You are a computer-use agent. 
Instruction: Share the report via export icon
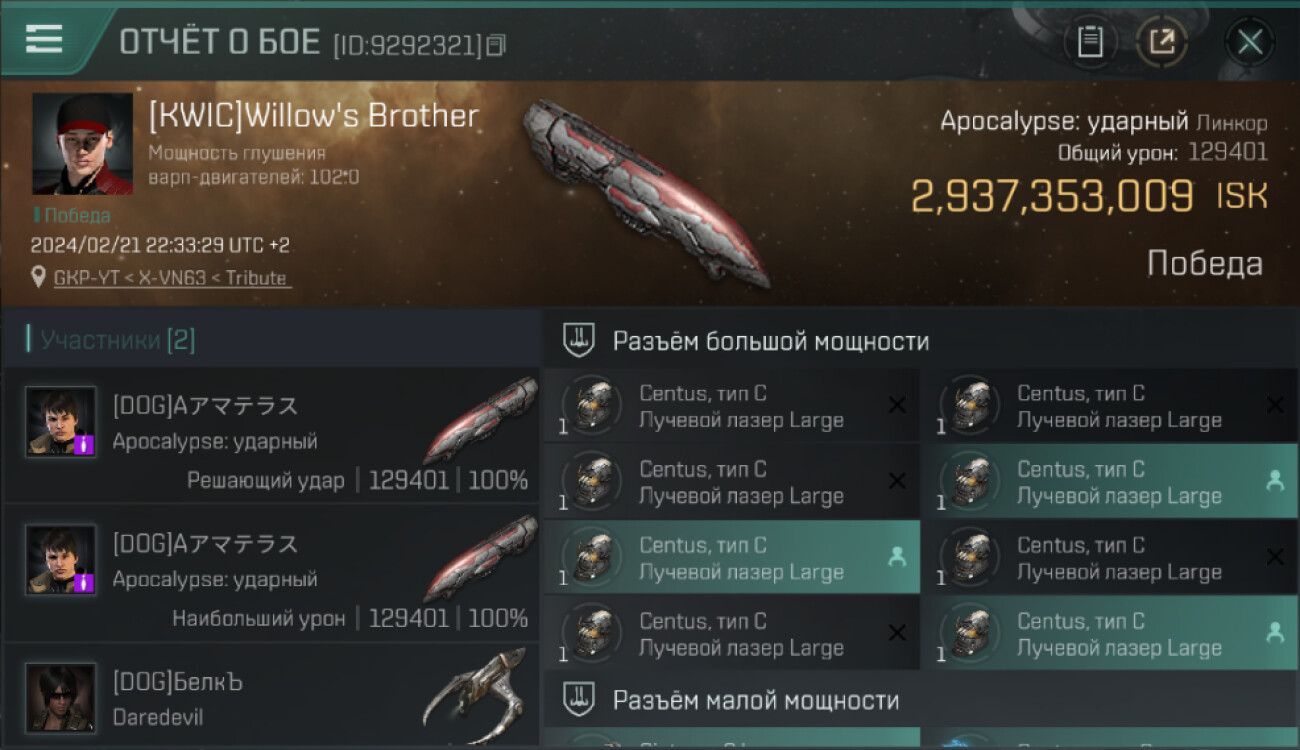[x=1162, y=42]
